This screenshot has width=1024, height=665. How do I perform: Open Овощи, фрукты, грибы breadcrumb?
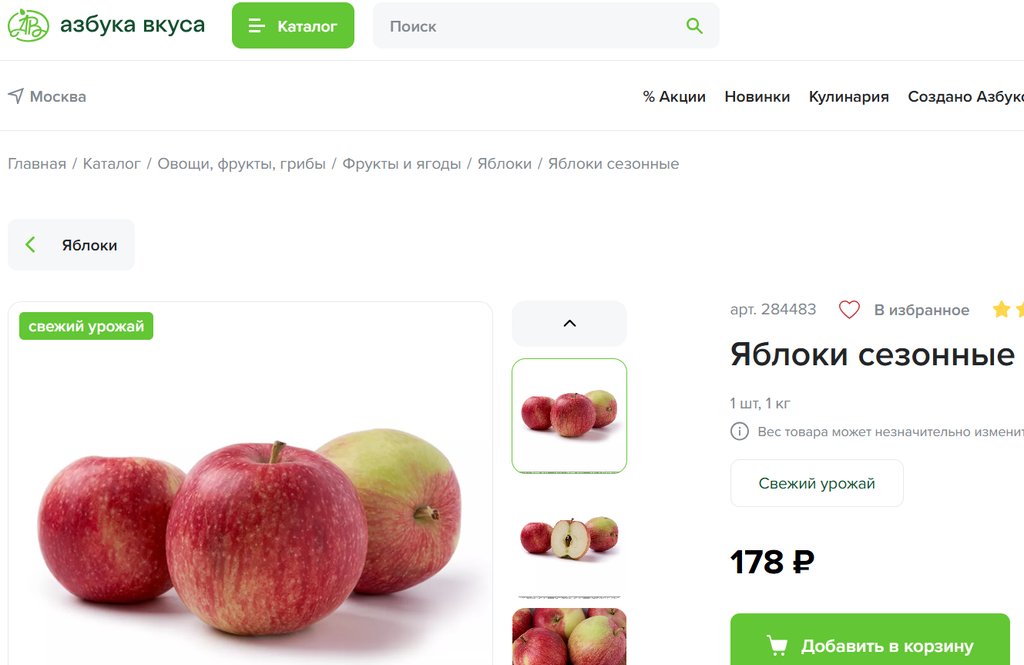241,164
